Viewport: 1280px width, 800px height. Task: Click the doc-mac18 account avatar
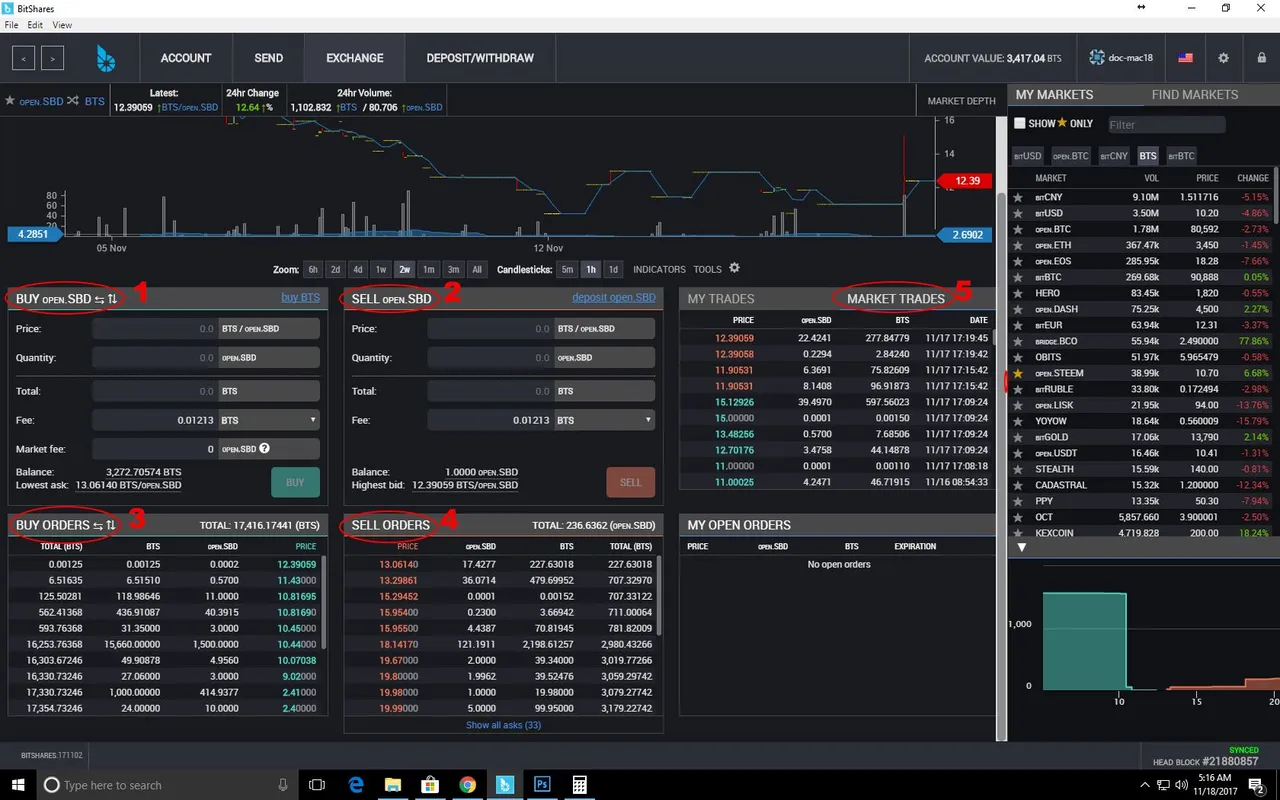point(1097,58)
